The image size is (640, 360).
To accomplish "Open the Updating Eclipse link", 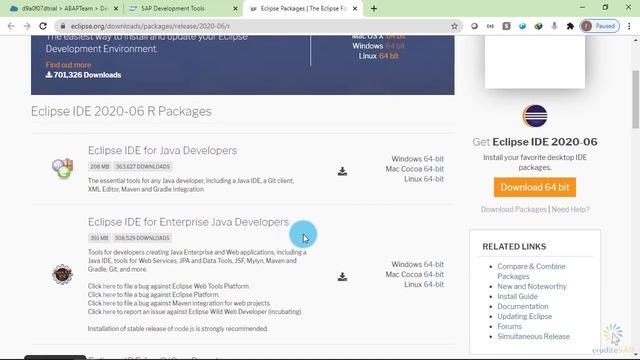I will [x=524, y=316].
